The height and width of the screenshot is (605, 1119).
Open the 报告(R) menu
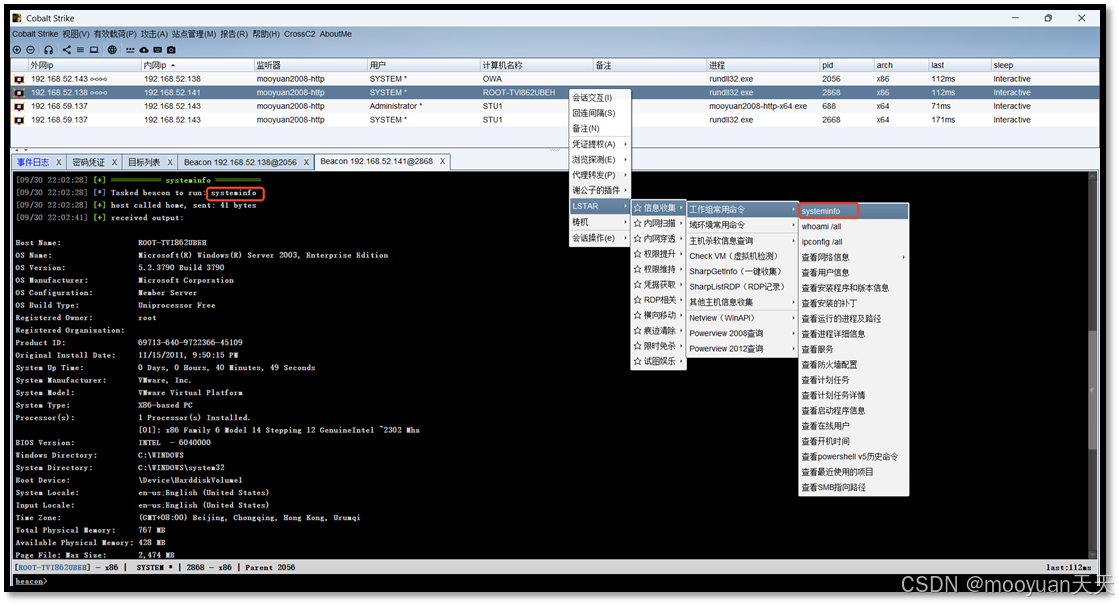234,34
